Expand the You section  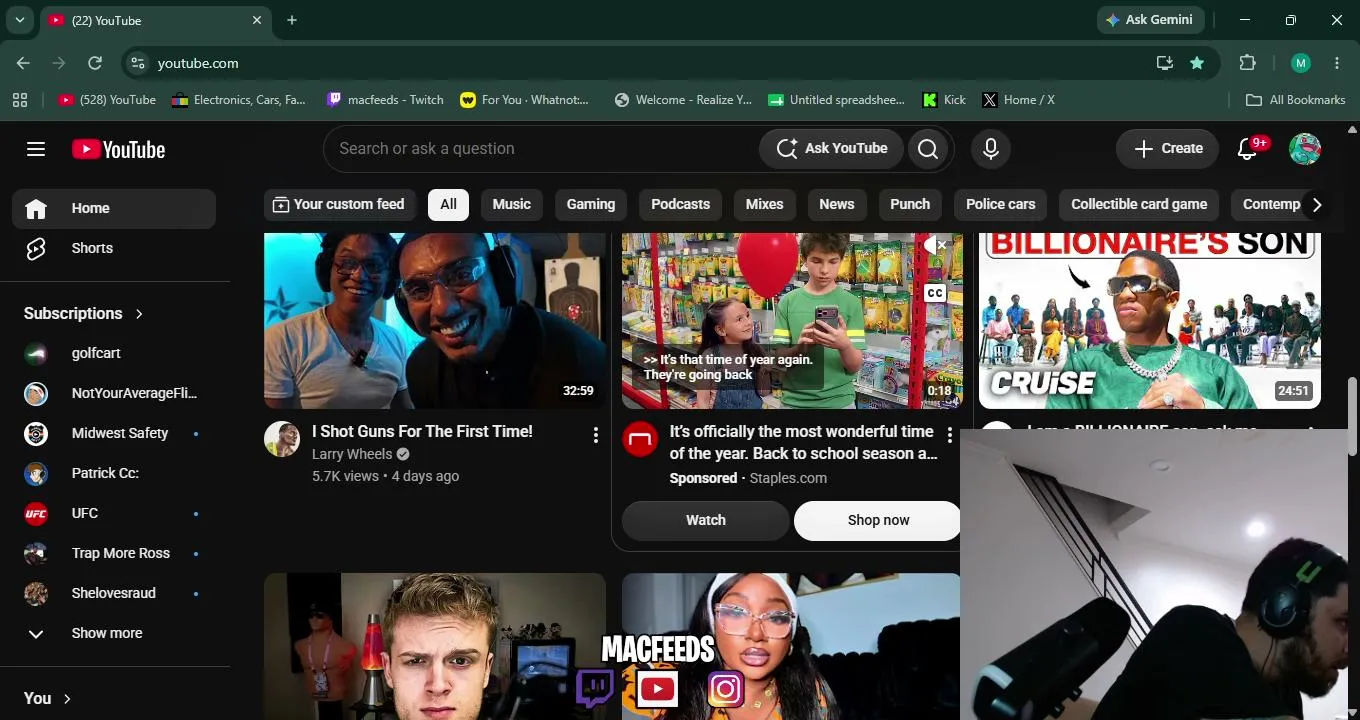point(48,698)
